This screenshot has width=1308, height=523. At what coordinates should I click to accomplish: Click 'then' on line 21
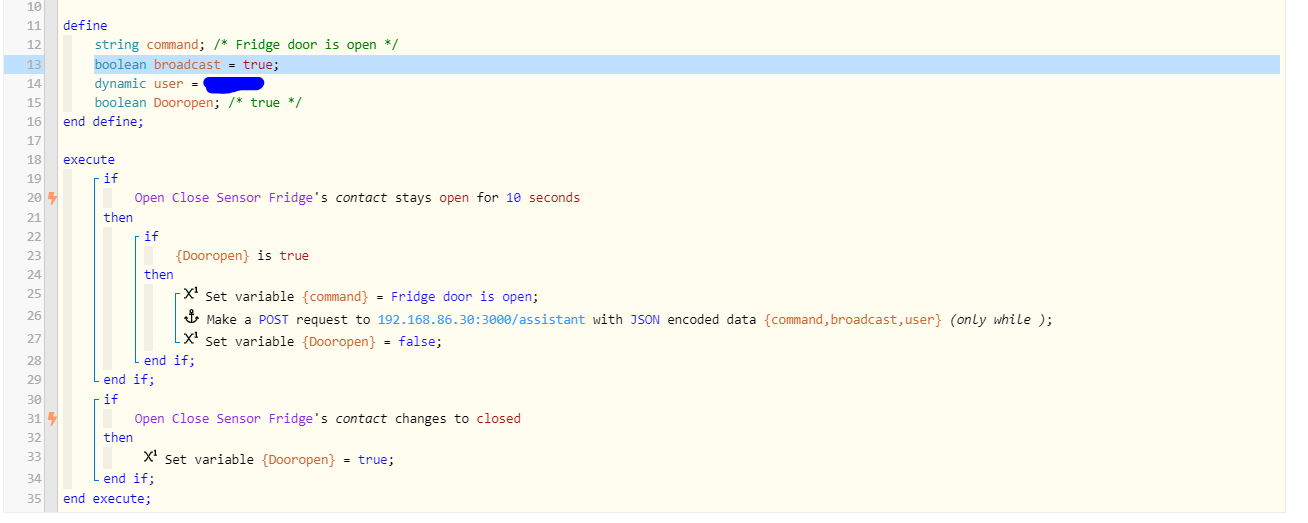click(118, 217)
